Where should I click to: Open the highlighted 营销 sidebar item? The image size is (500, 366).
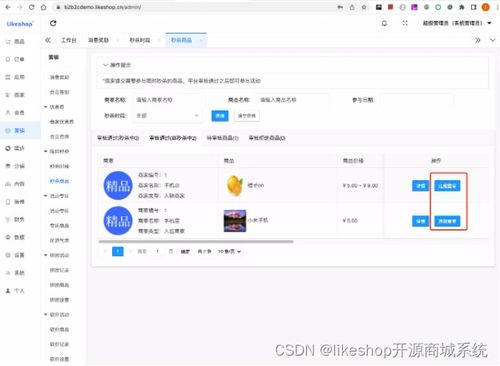click(20, 130)
